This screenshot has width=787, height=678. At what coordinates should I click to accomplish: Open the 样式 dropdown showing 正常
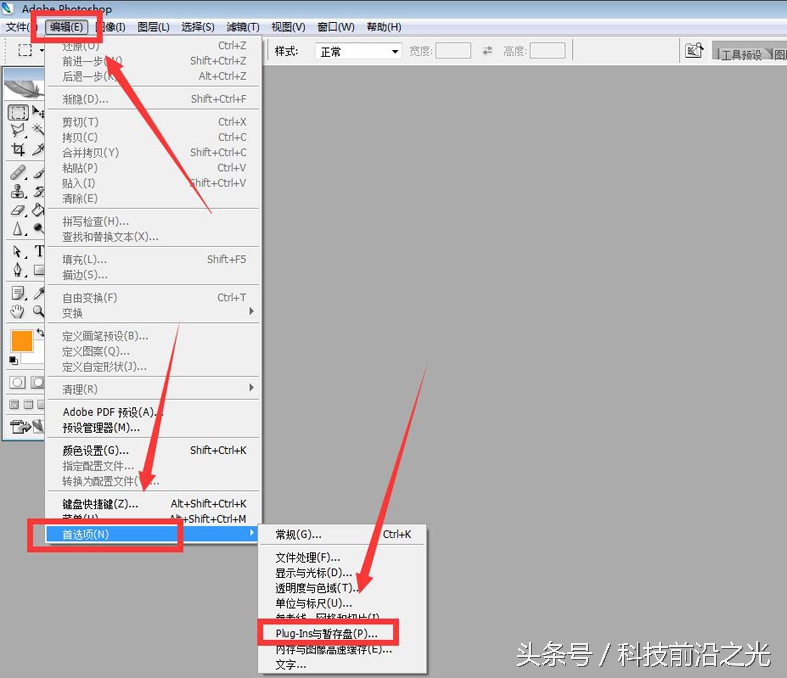coord(358,51)
